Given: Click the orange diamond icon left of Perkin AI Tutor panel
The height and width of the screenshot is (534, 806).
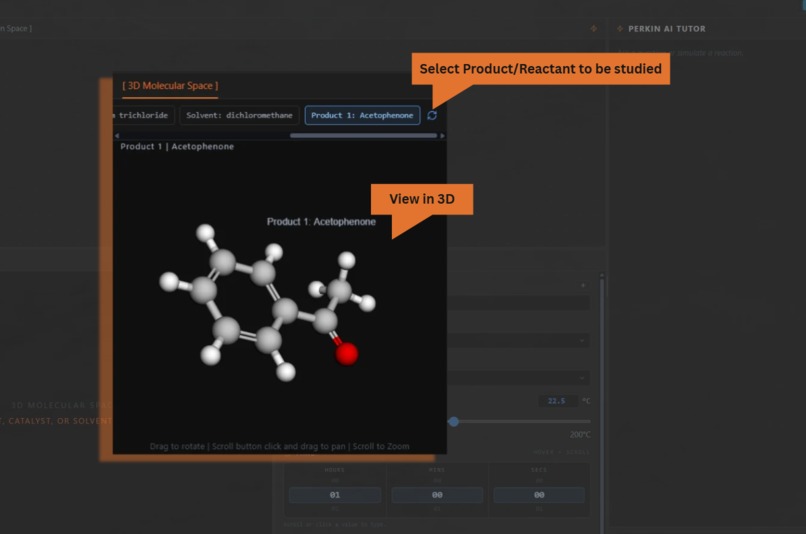Looking at the screenshot, I should (594, 29).
